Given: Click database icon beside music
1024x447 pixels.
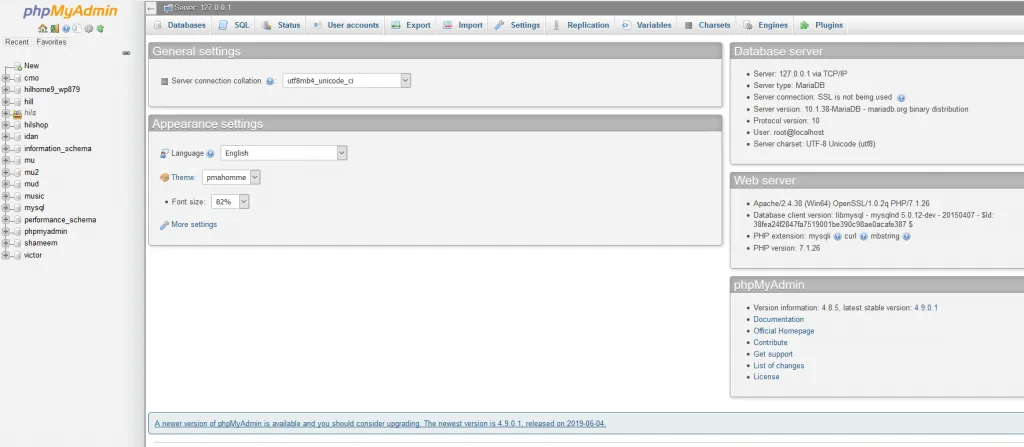Looking at the screenshot, I should point(18,196).
